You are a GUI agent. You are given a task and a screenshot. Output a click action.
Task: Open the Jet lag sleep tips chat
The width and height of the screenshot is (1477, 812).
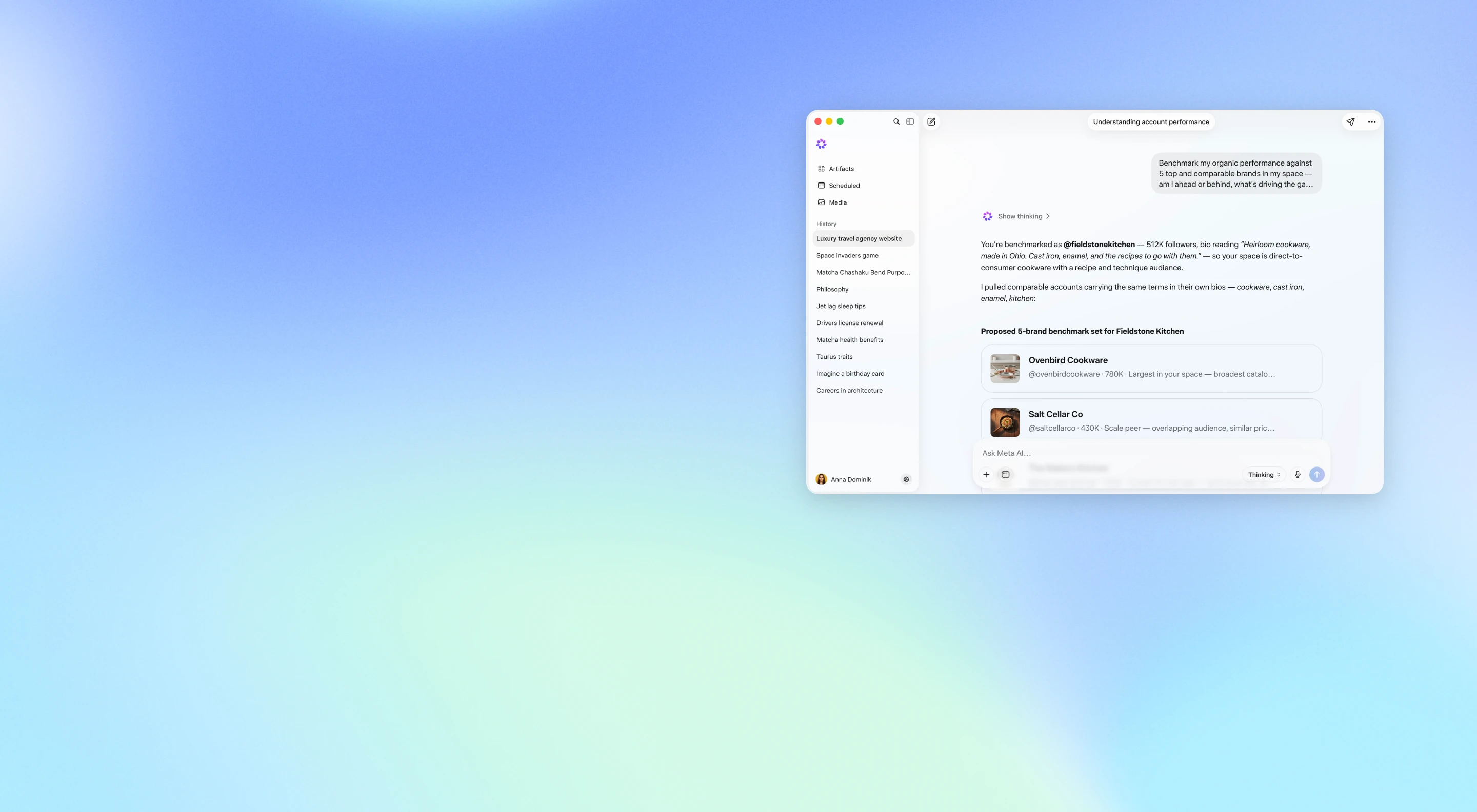point(864,306)
